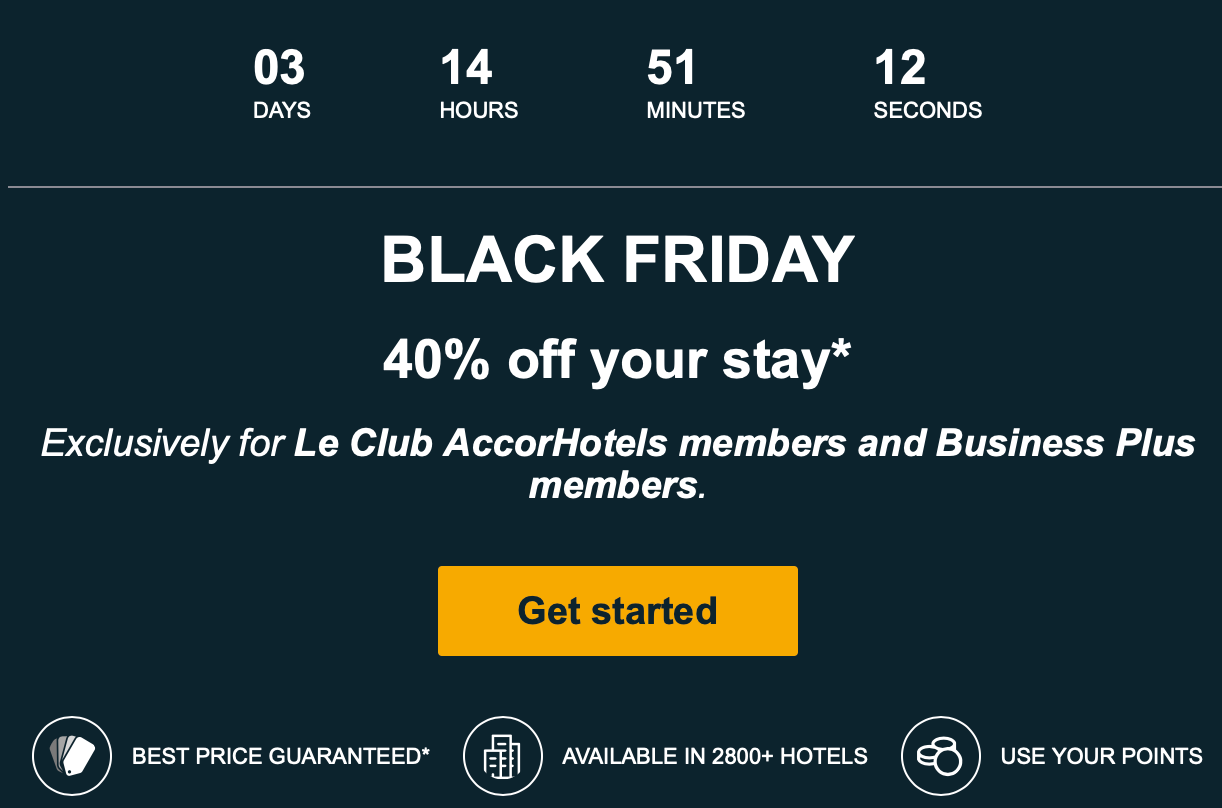Image resolution: width=1222 pixels, height=808 pixels.
Task: Click the Get started button
Action: point(618,611)
